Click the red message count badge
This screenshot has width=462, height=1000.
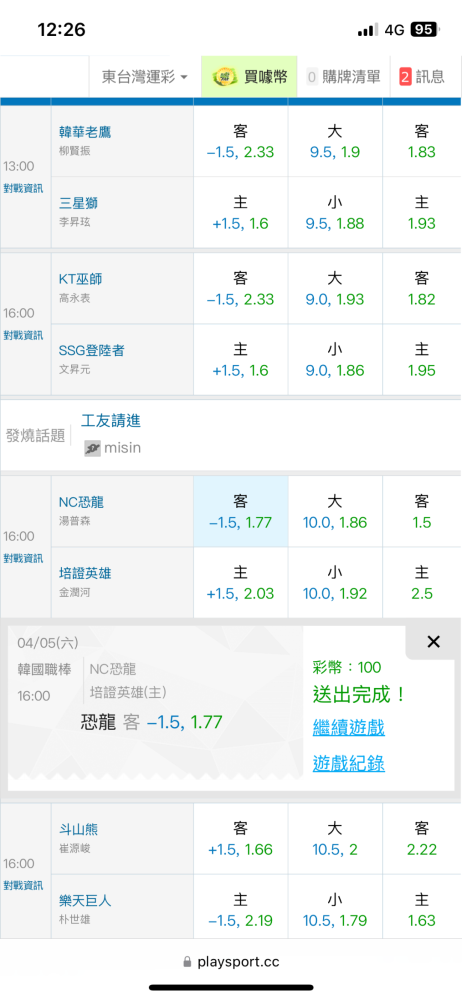coord(405,77)
